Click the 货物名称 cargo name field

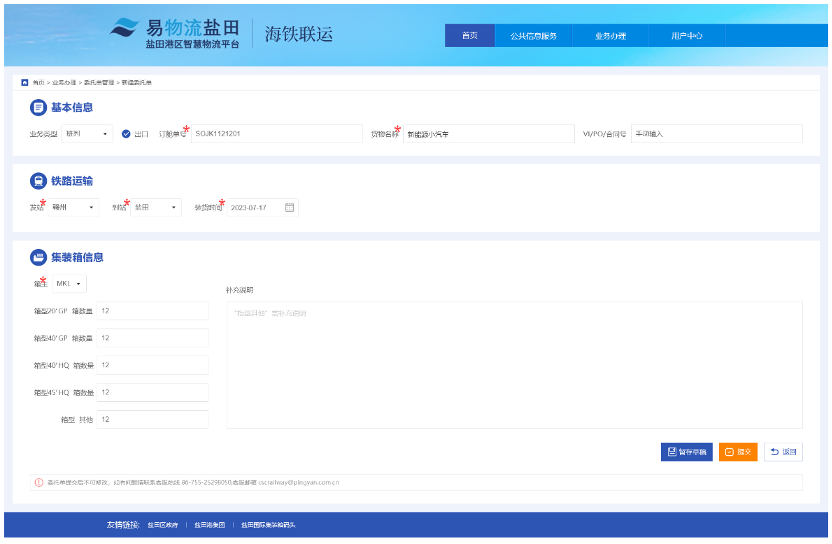coord(489,134)
